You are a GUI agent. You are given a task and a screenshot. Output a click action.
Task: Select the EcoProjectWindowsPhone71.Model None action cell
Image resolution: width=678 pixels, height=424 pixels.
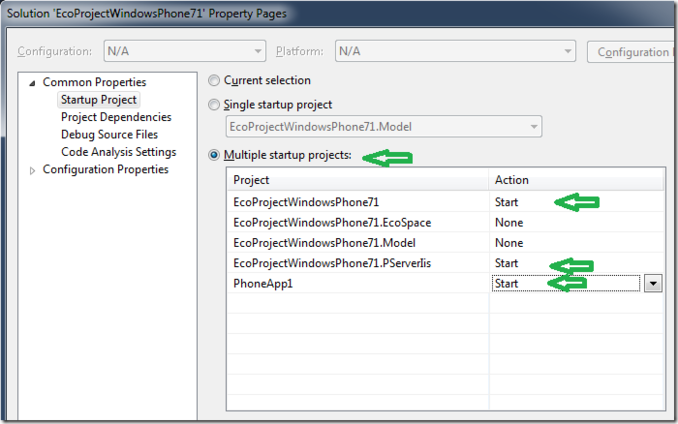click(576, 243)
